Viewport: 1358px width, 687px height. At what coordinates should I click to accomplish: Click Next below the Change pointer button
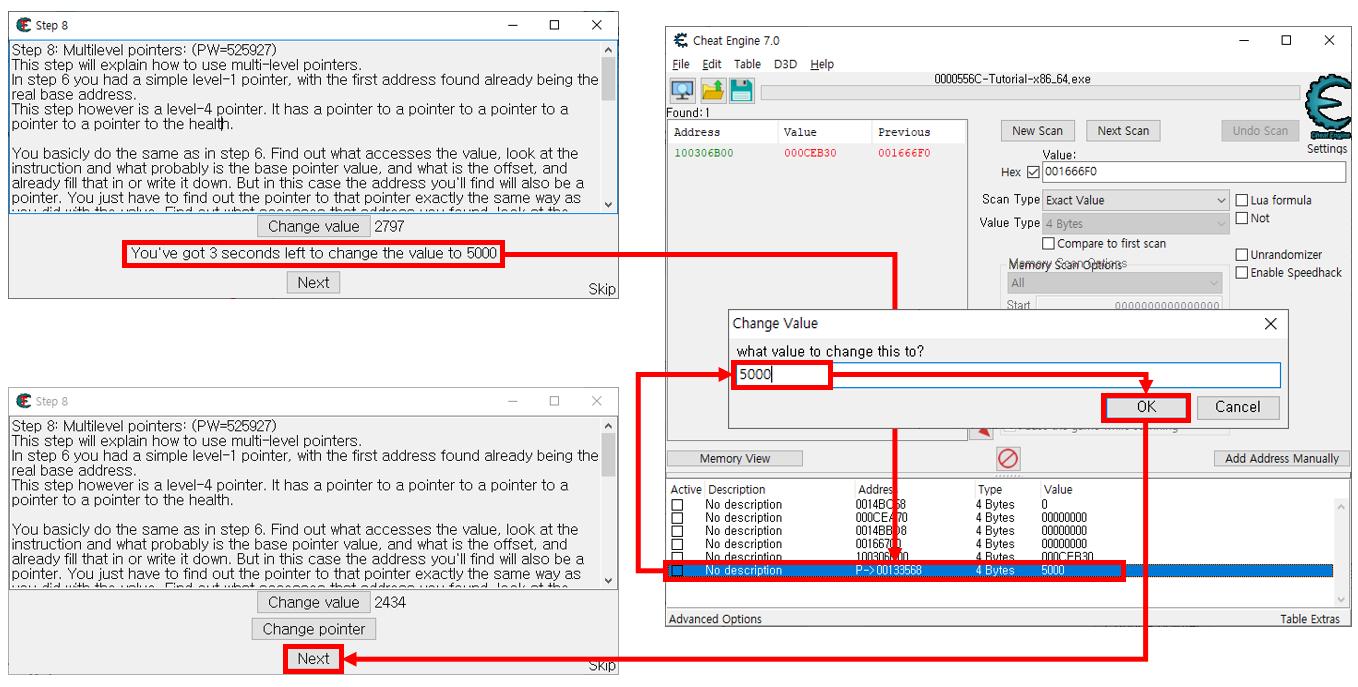click(313, 659)
